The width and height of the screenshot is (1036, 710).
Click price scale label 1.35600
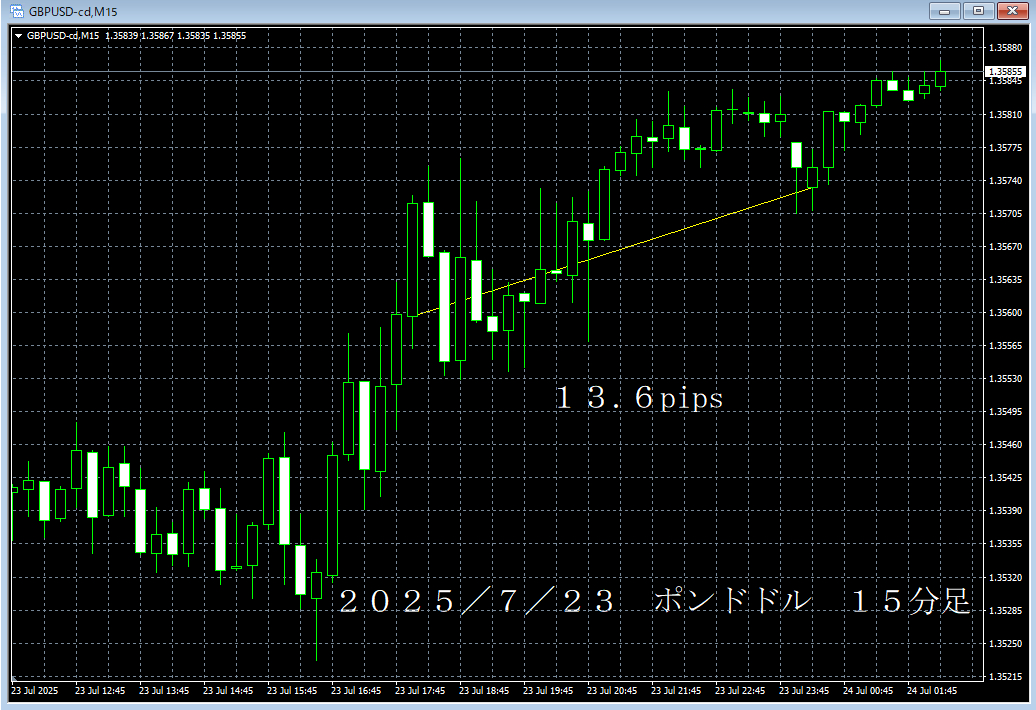1005,312
